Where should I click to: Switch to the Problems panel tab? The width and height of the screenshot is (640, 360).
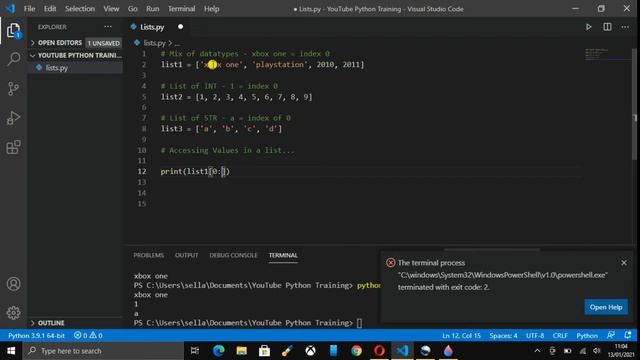click(x=149, y=255)
